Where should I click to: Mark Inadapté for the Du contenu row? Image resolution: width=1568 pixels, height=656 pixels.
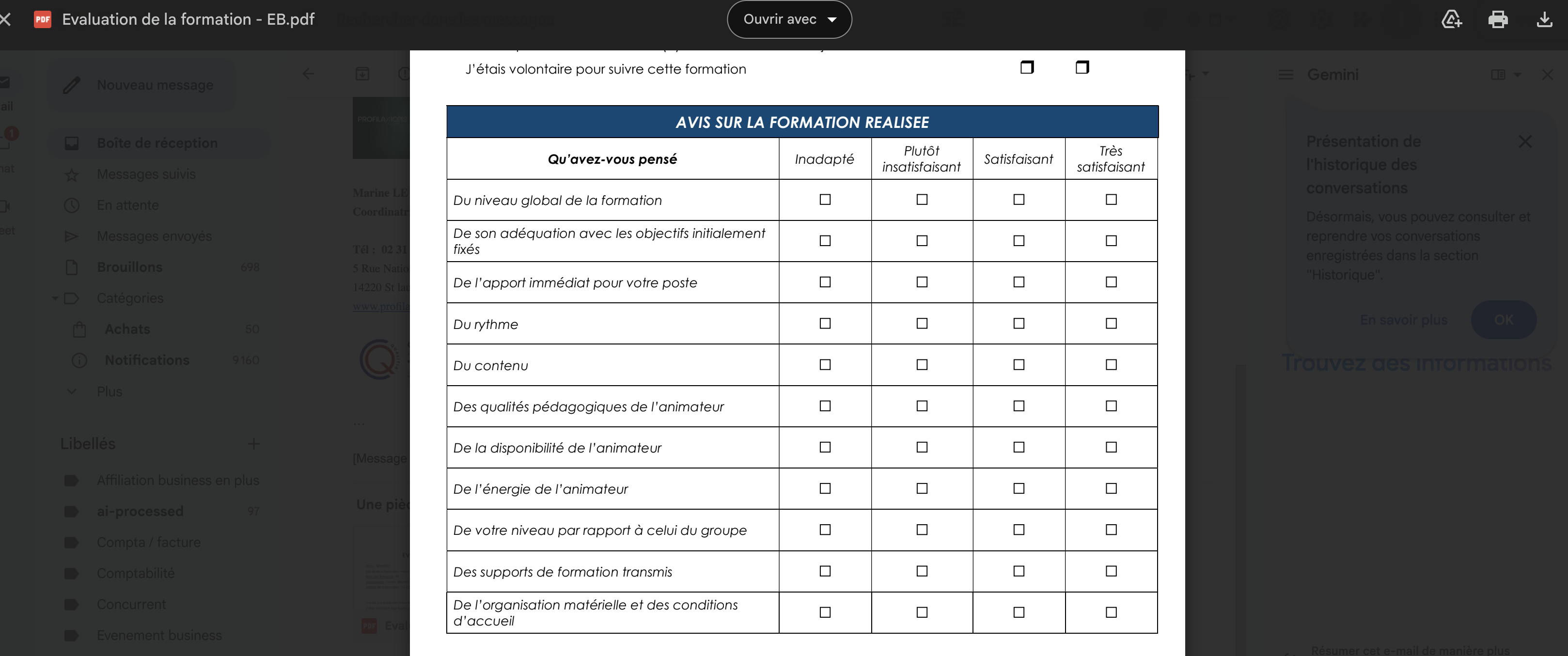click(825, 364)
